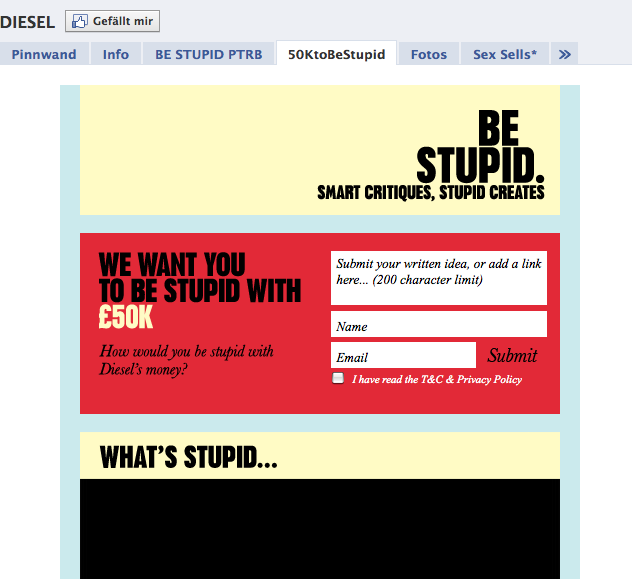Click the £50K amount text
The height and width of the screenshot is (579, 632).
coord(126,318)
